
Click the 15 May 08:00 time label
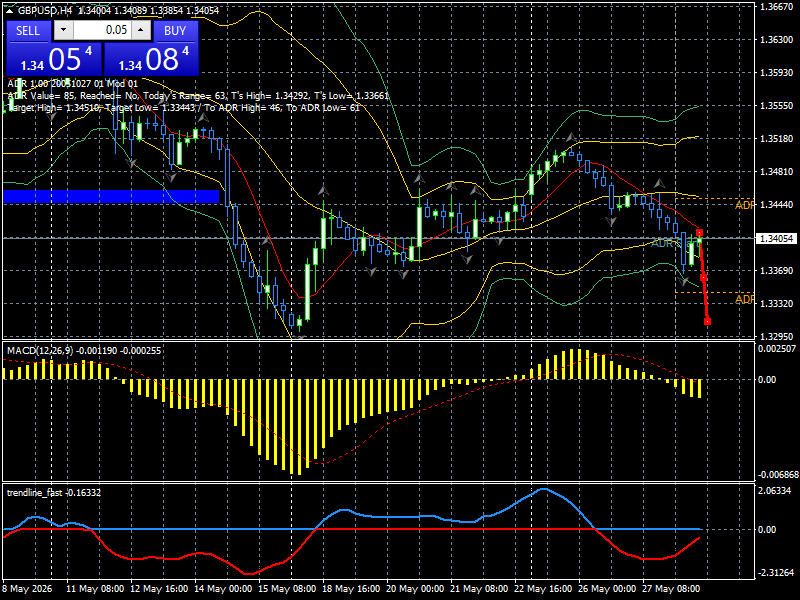coord(287,589)
